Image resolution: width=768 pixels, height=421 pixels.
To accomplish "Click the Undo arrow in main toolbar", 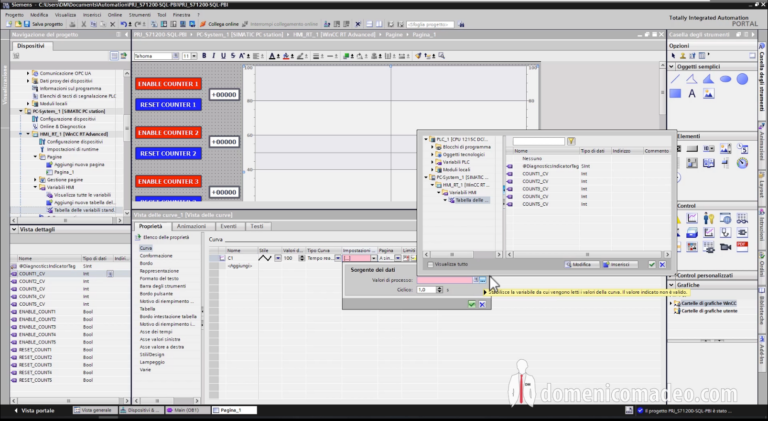I will point(123,24).
